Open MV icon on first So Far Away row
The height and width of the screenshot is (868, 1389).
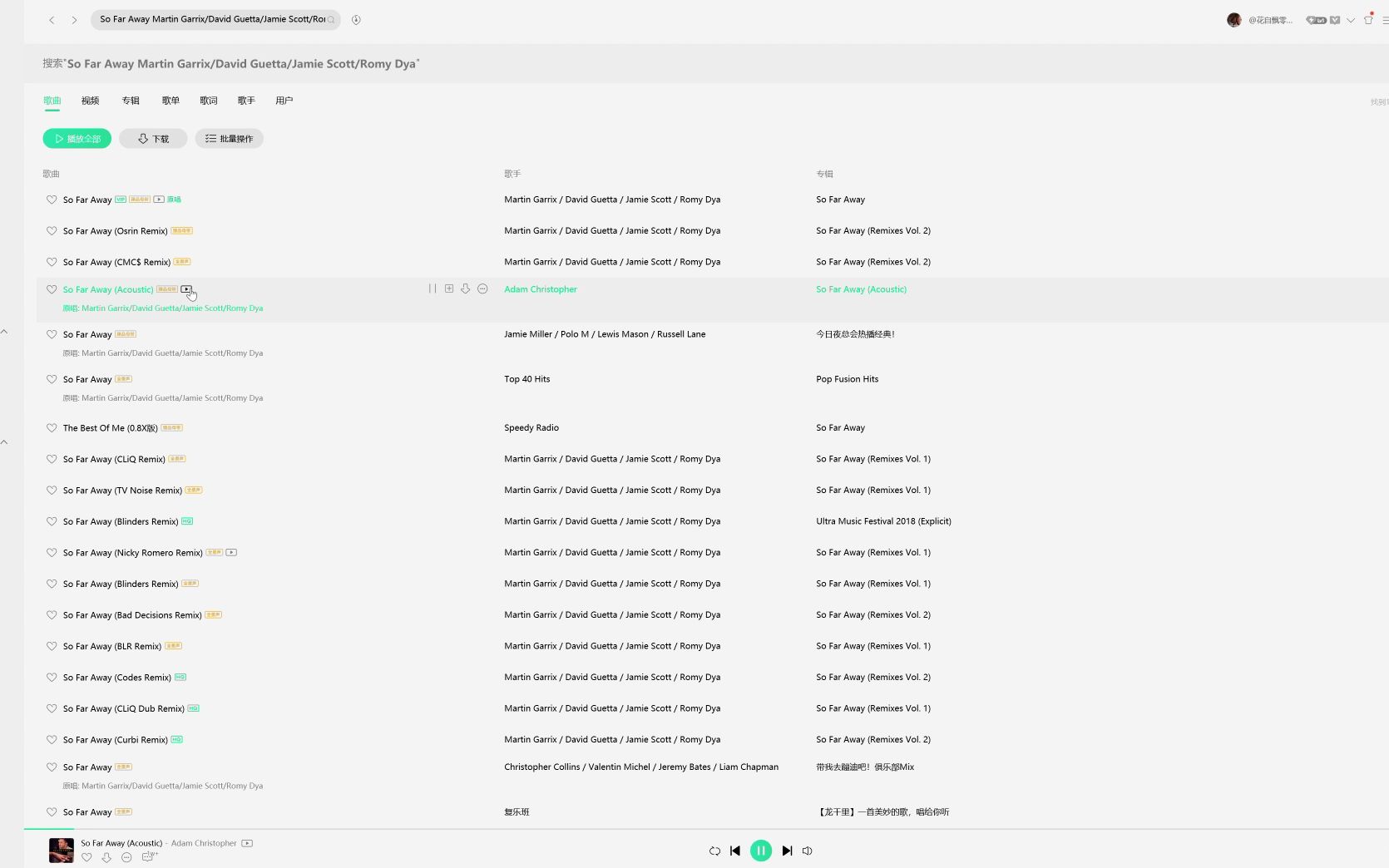click(159, 200)
